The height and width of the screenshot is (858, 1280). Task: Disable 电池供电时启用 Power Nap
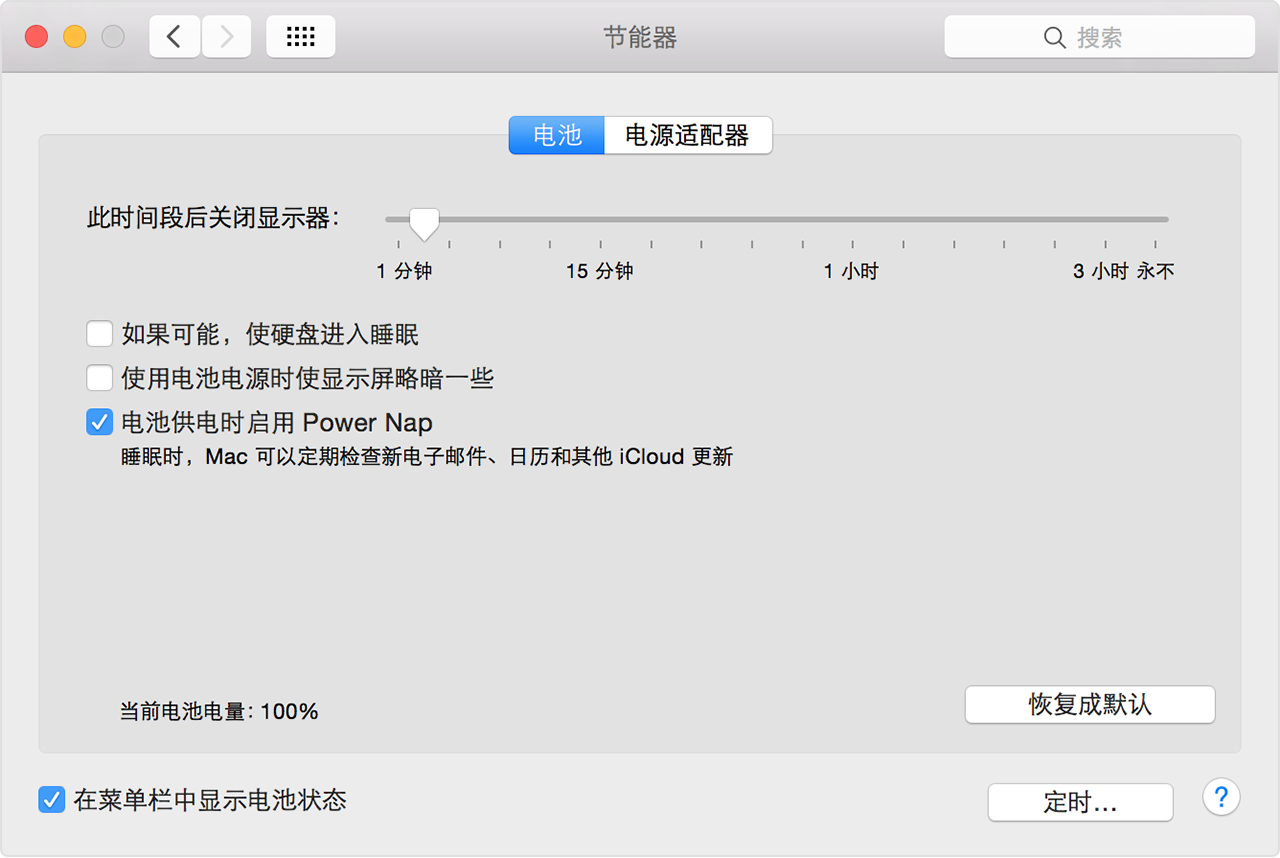tap(99, 422)
